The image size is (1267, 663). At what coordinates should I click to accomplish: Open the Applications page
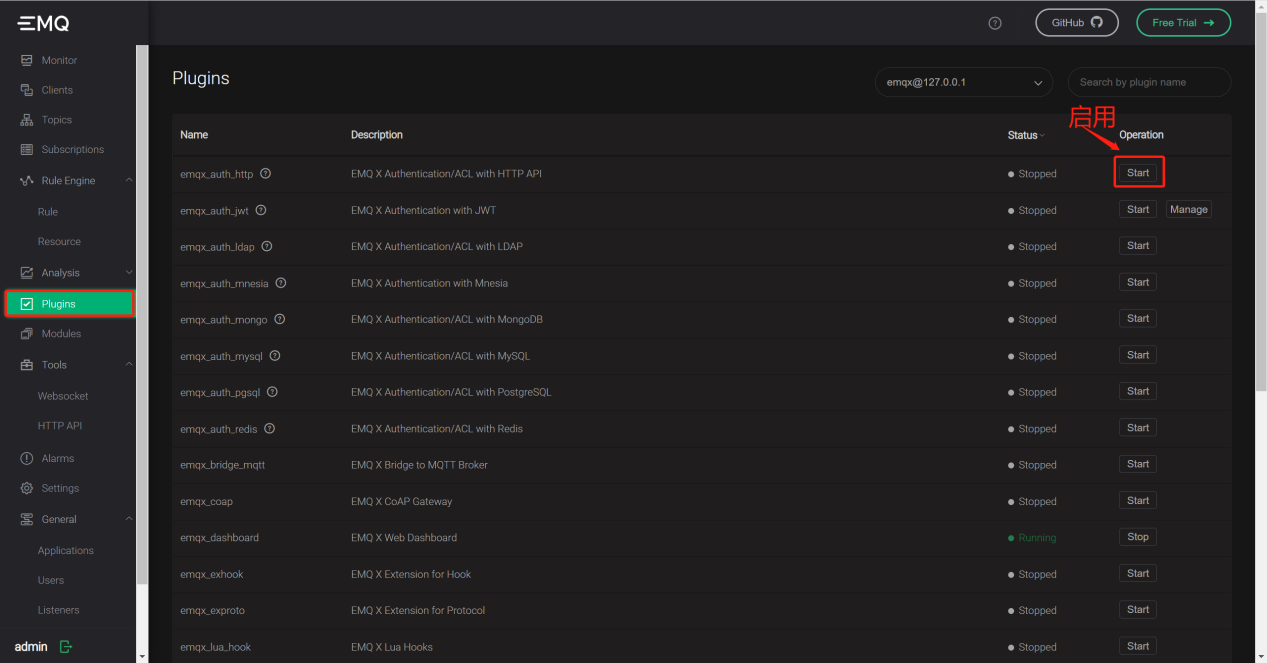(66, 550)
